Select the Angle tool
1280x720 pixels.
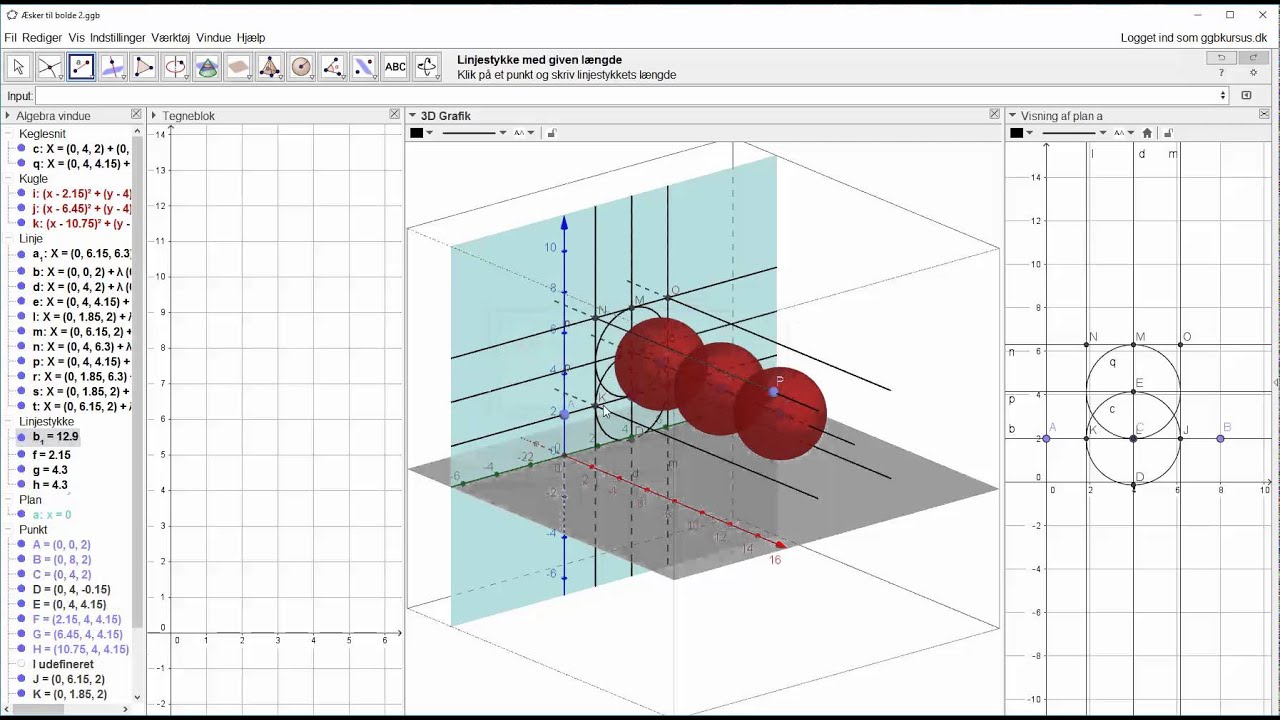pyautogui.click(x=333, y=67)
